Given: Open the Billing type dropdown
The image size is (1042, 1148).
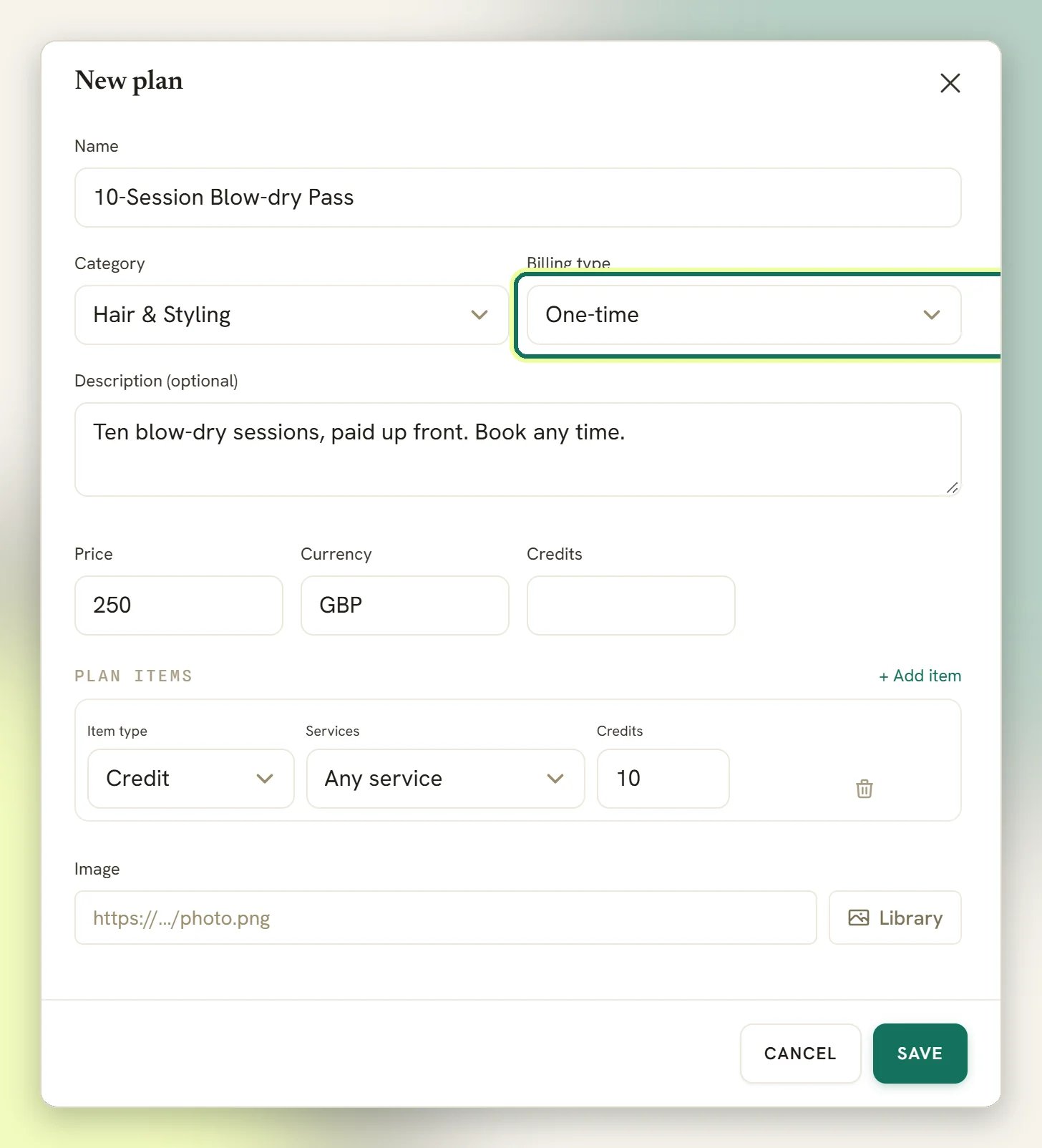Looking at the screenshot, I should click(744, 315).
